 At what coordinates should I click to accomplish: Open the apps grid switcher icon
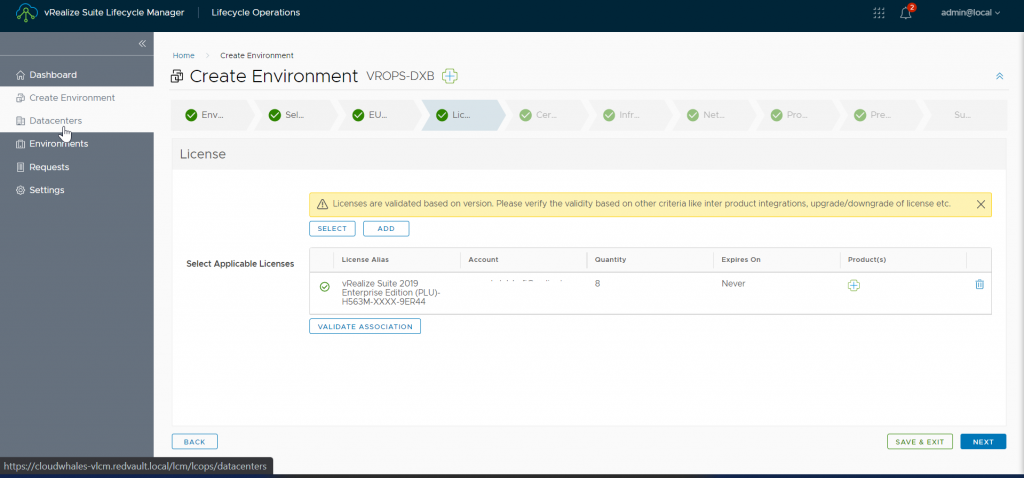coord(879,13)
